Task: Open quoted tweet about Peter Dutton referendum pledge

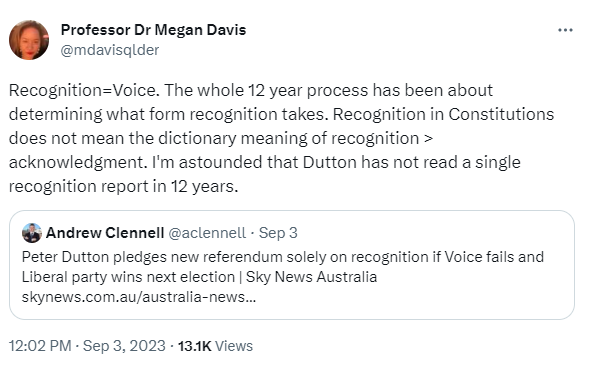Action: pos(292,265)
